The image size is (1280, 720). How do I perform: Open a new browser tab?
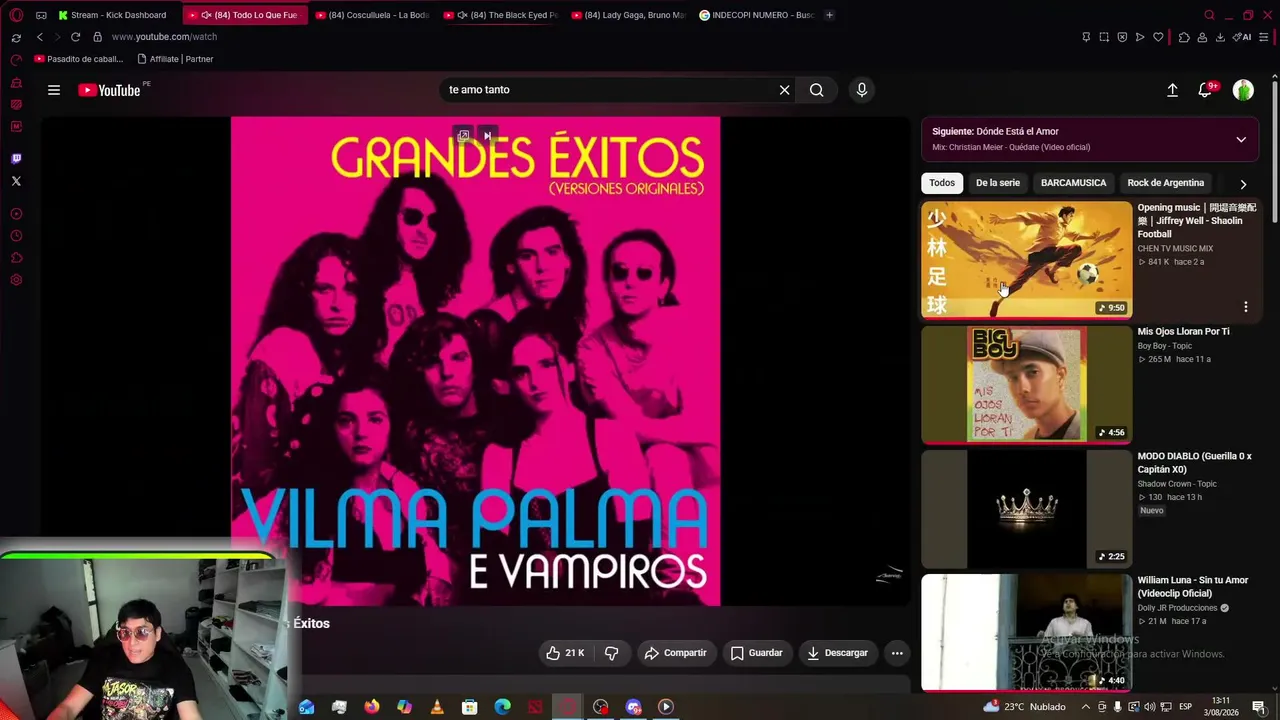[x=830, y=15]
